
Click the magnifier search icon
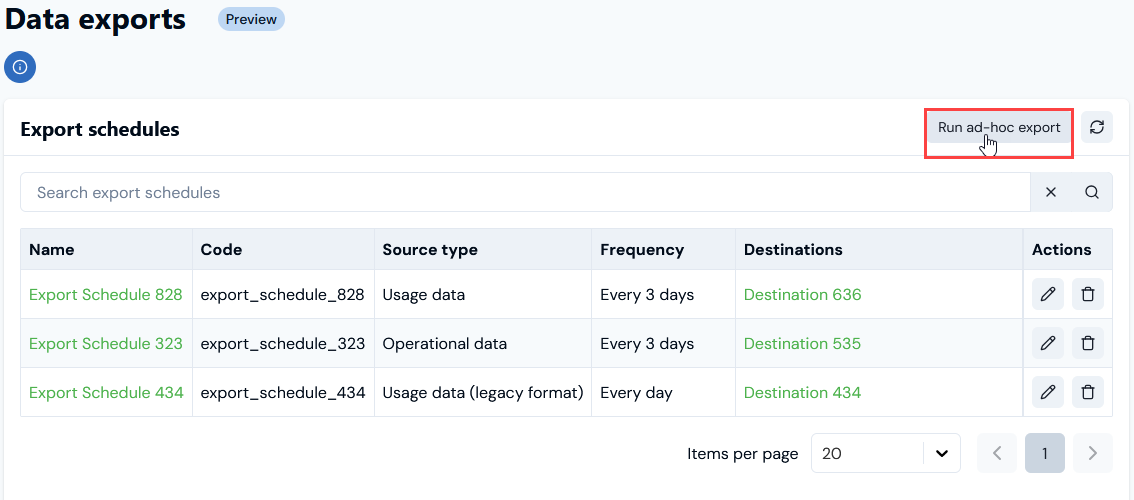(x=1092, y=192)
